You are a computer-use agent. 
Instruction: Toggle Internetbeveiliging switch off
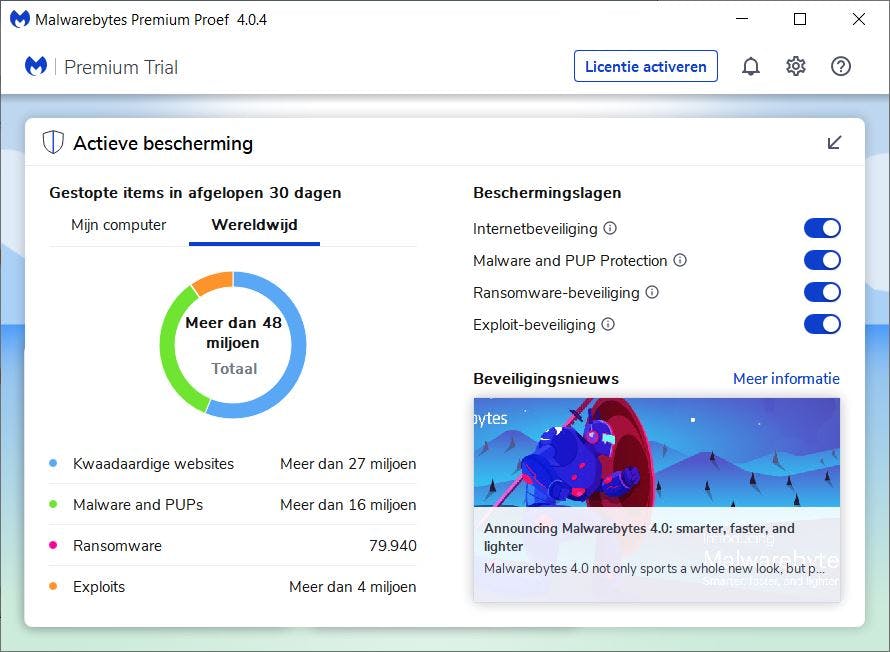(x=822, y=228)
